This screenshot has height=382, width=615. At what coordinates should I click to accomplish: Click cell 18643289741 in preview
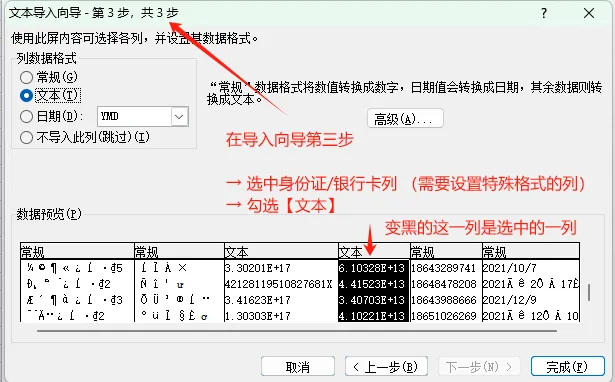444,268
